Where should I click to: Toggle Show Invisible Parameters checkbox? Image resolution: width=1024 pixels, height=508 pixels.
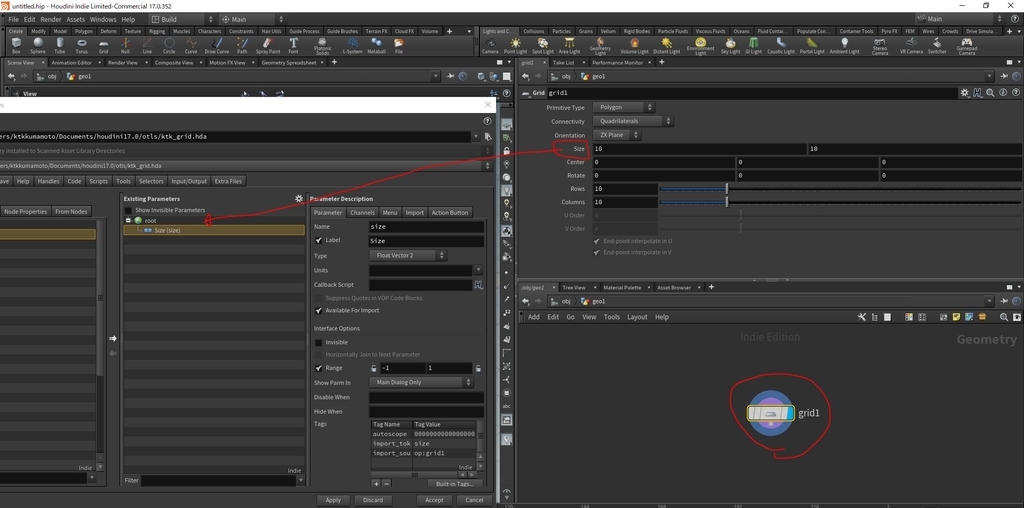point(128,210)
